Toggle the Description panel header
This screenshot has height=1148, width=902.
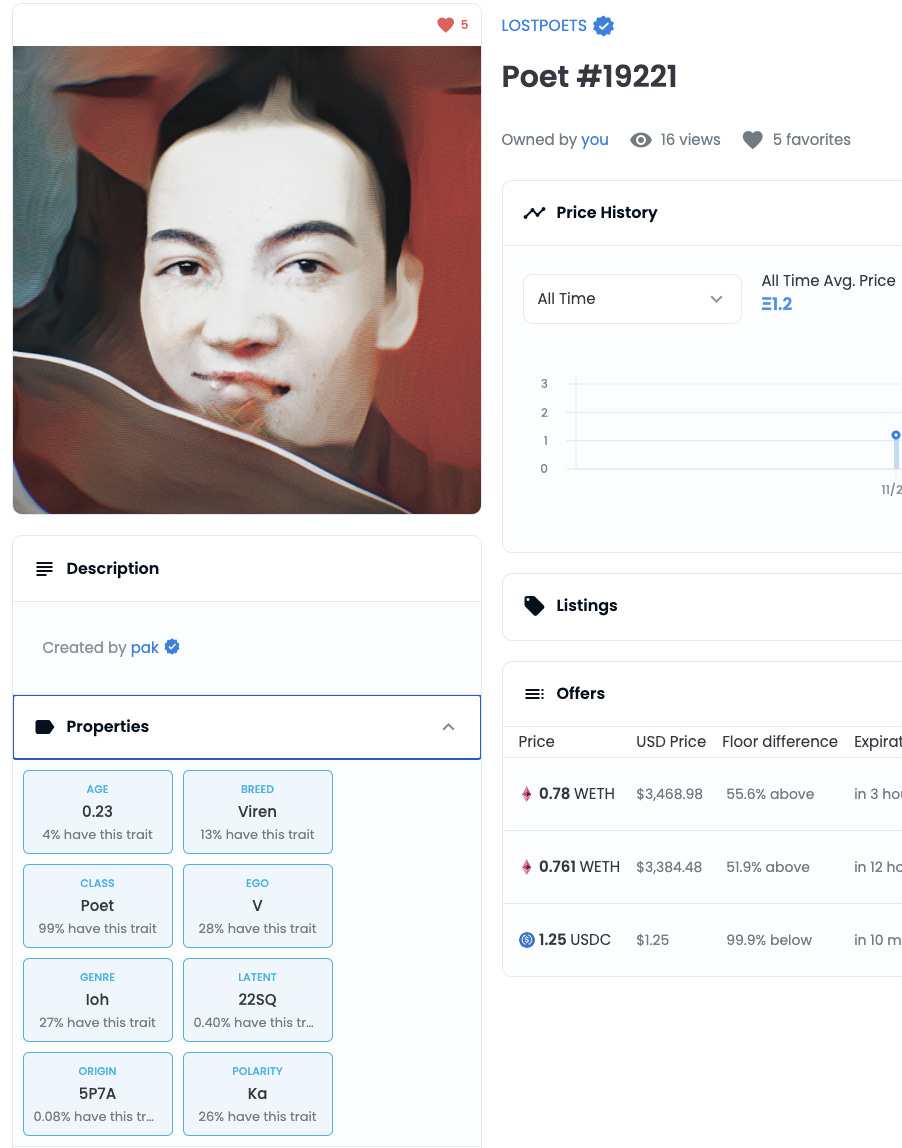tap(247, 569)
